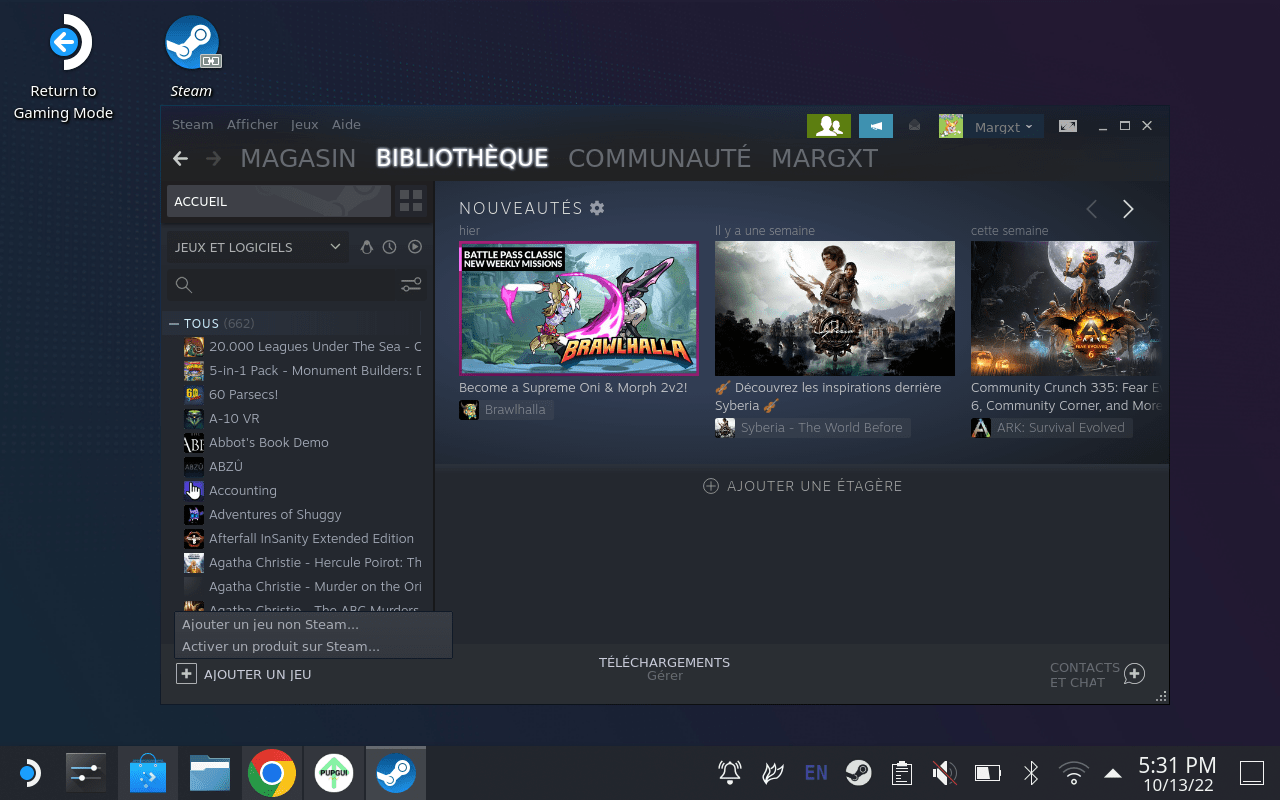The image size is (1280, 800).
Task: Open the Aide menu
Action: point(346,125)
